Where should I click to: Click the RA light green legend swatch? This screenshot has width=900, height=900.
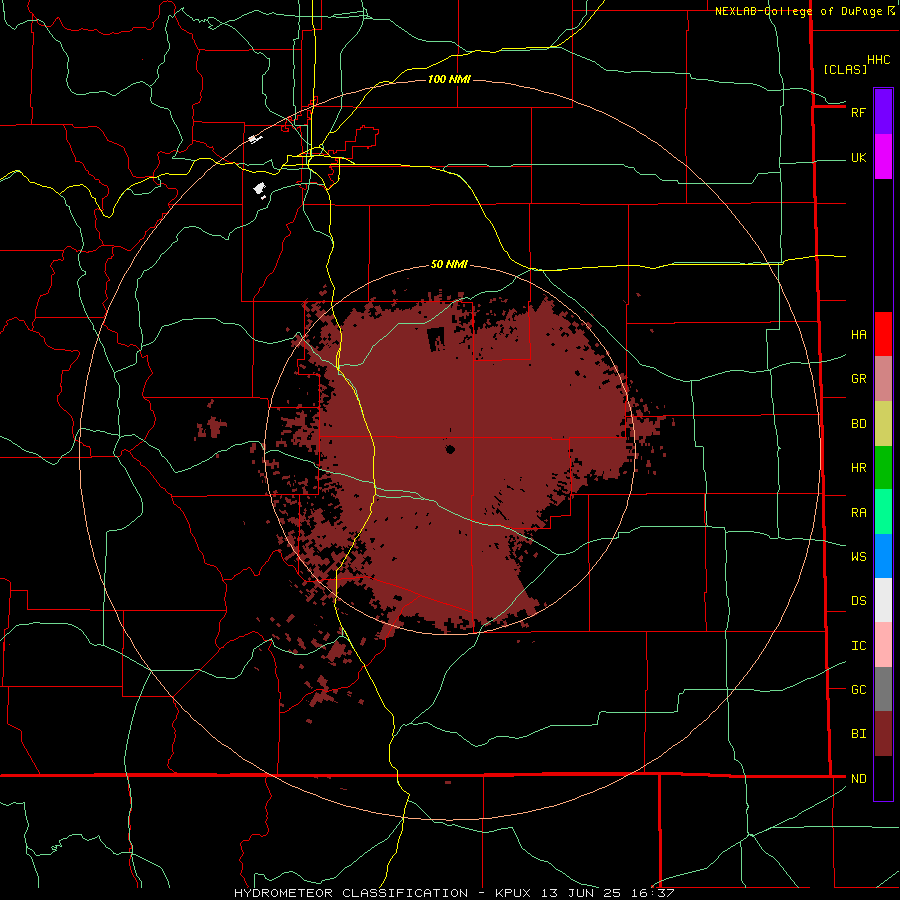(x=883, y=512)
